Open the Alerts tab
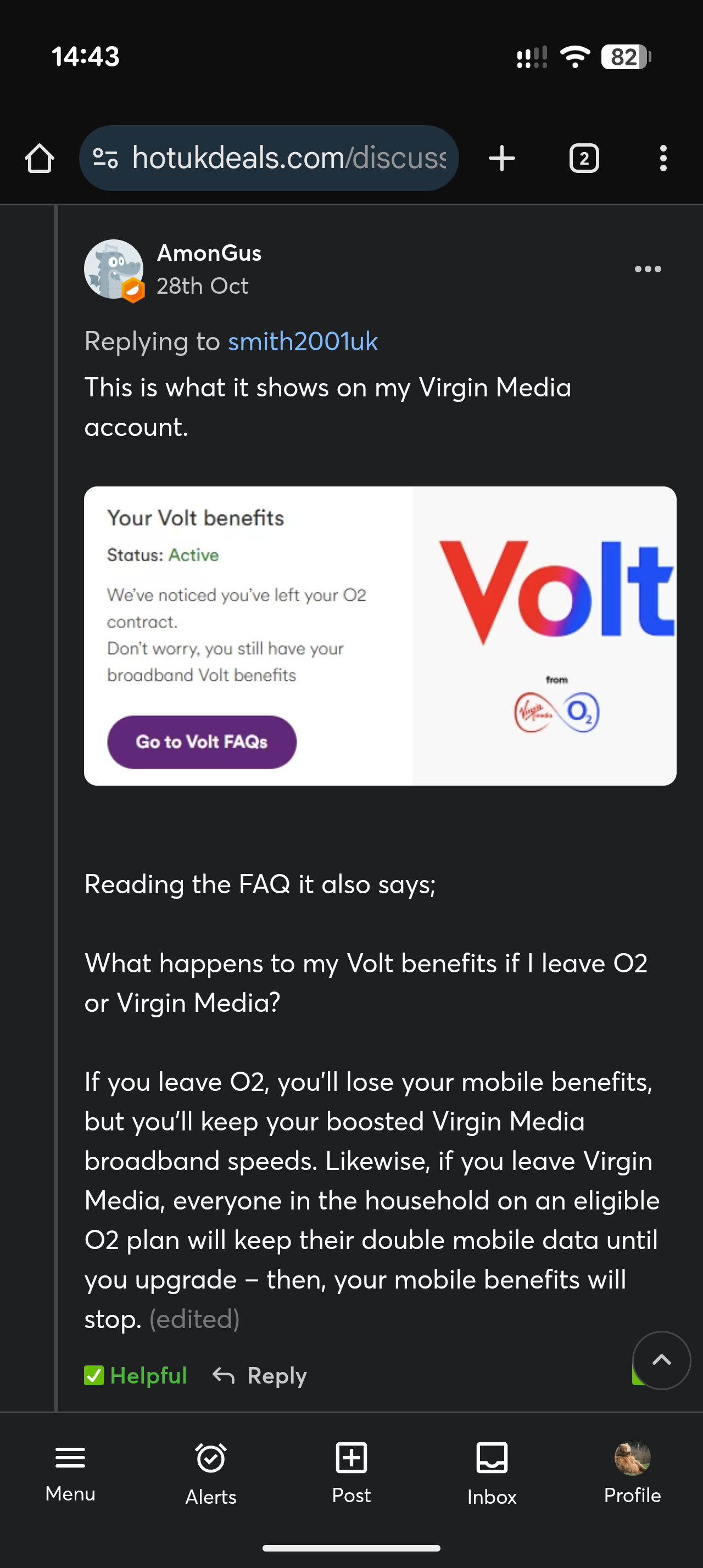Image resolution: width=703 pixels, height=1568 pixels. tap(210, 1471)
